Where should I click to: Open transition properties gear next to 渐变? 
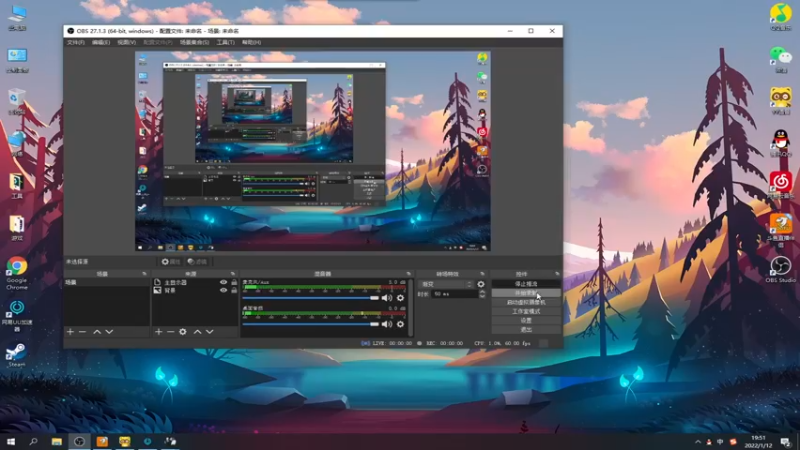click(x=481, y=284)
